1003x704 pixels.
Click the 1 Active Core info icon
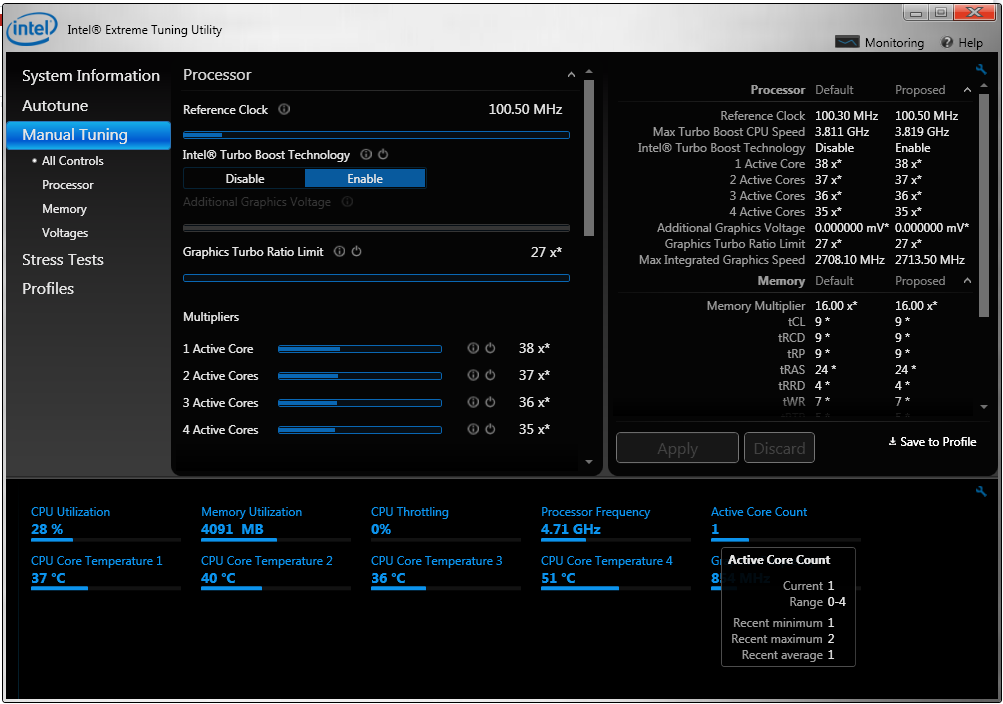(473, 348)
